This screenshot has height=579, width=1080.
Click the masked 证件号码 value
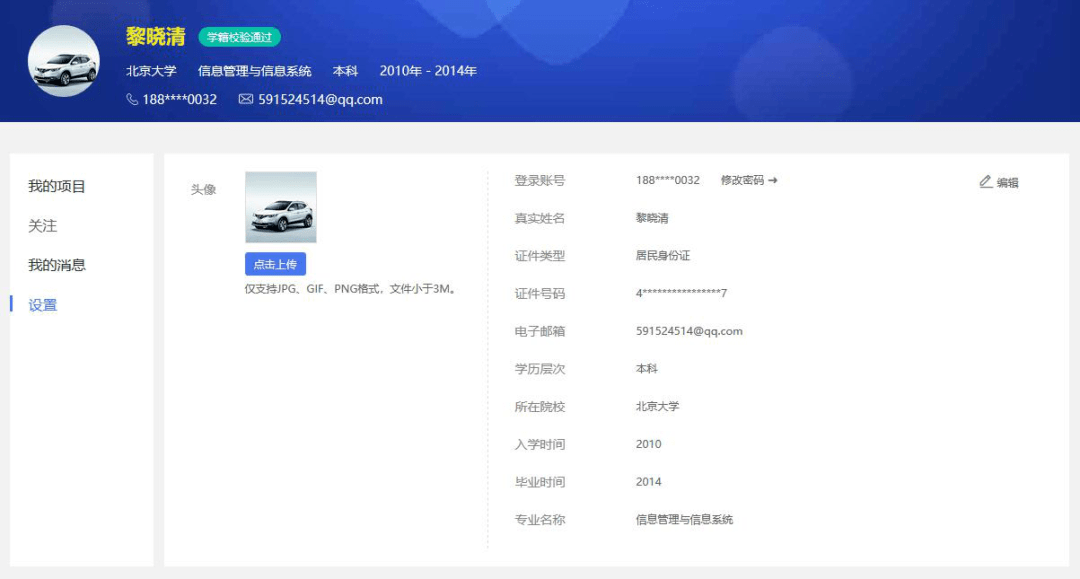tap(681, 293)
